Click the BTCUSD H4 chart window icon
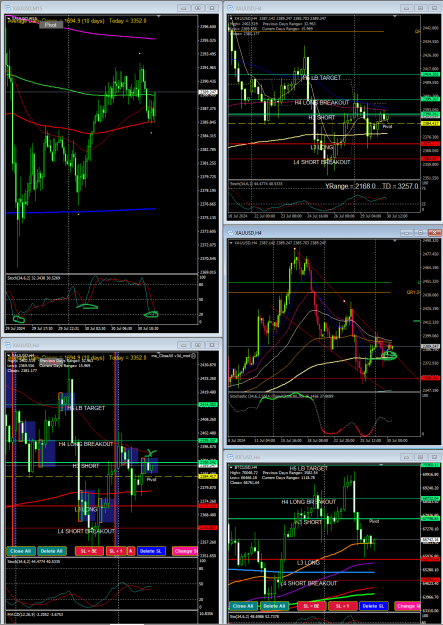Viewport: 443px width, 625px height. pos(231,458)
